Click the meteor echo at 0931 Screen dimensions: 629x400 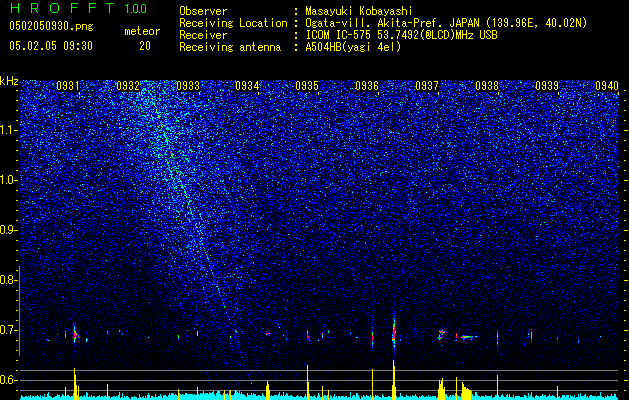point(75,334)
